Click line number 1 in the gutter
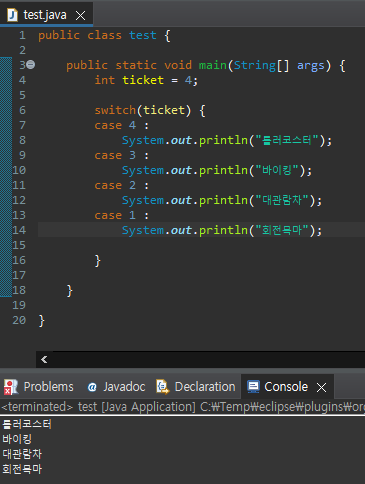 pos(22,35)
